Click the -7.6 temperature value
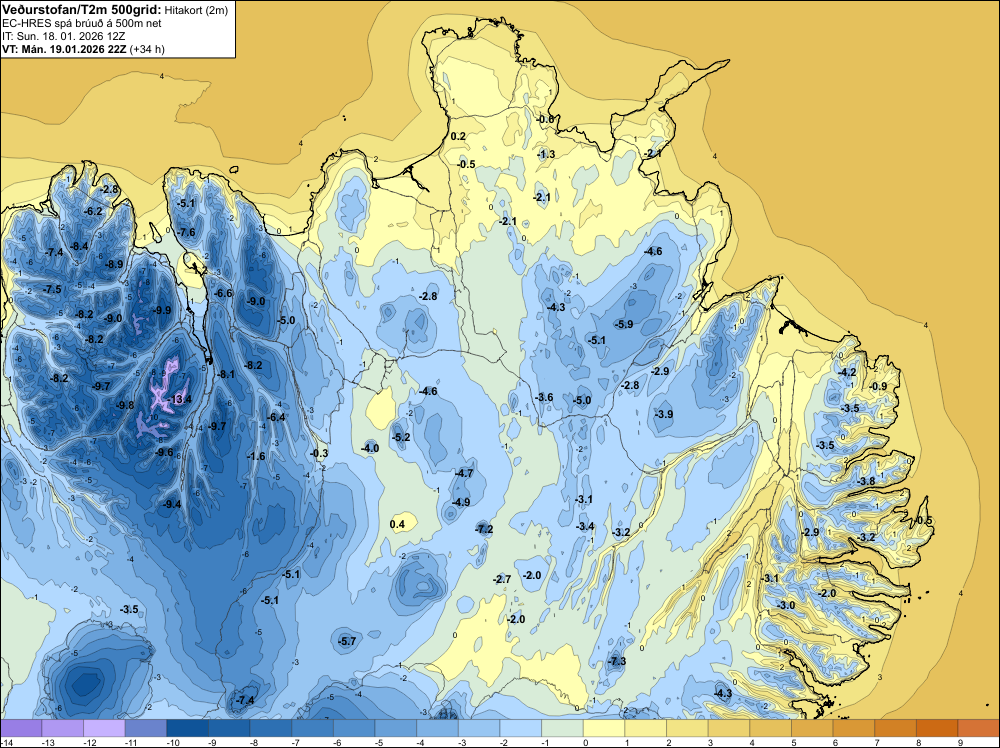Image resolution: width=1000 pixels, height=748 pixels. tap(186, 232)
